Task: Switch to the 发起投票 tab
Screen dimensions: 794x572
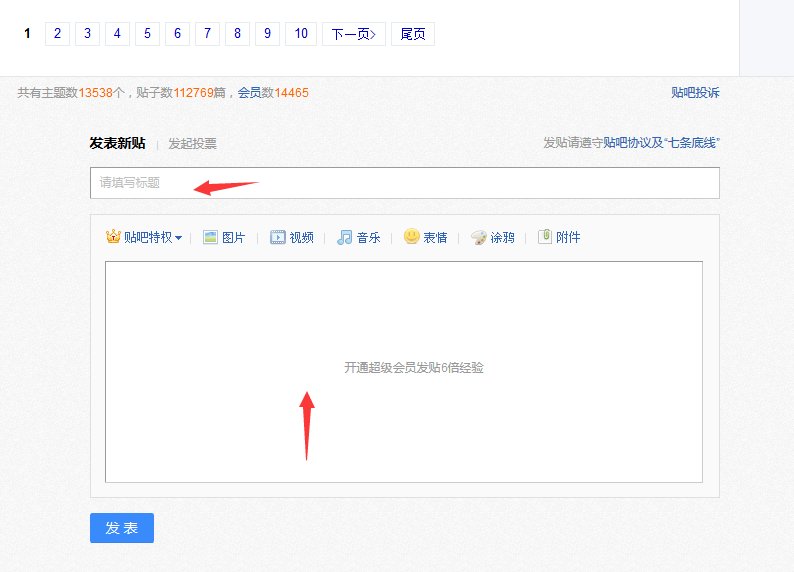Action: click(x=192, y=144)
